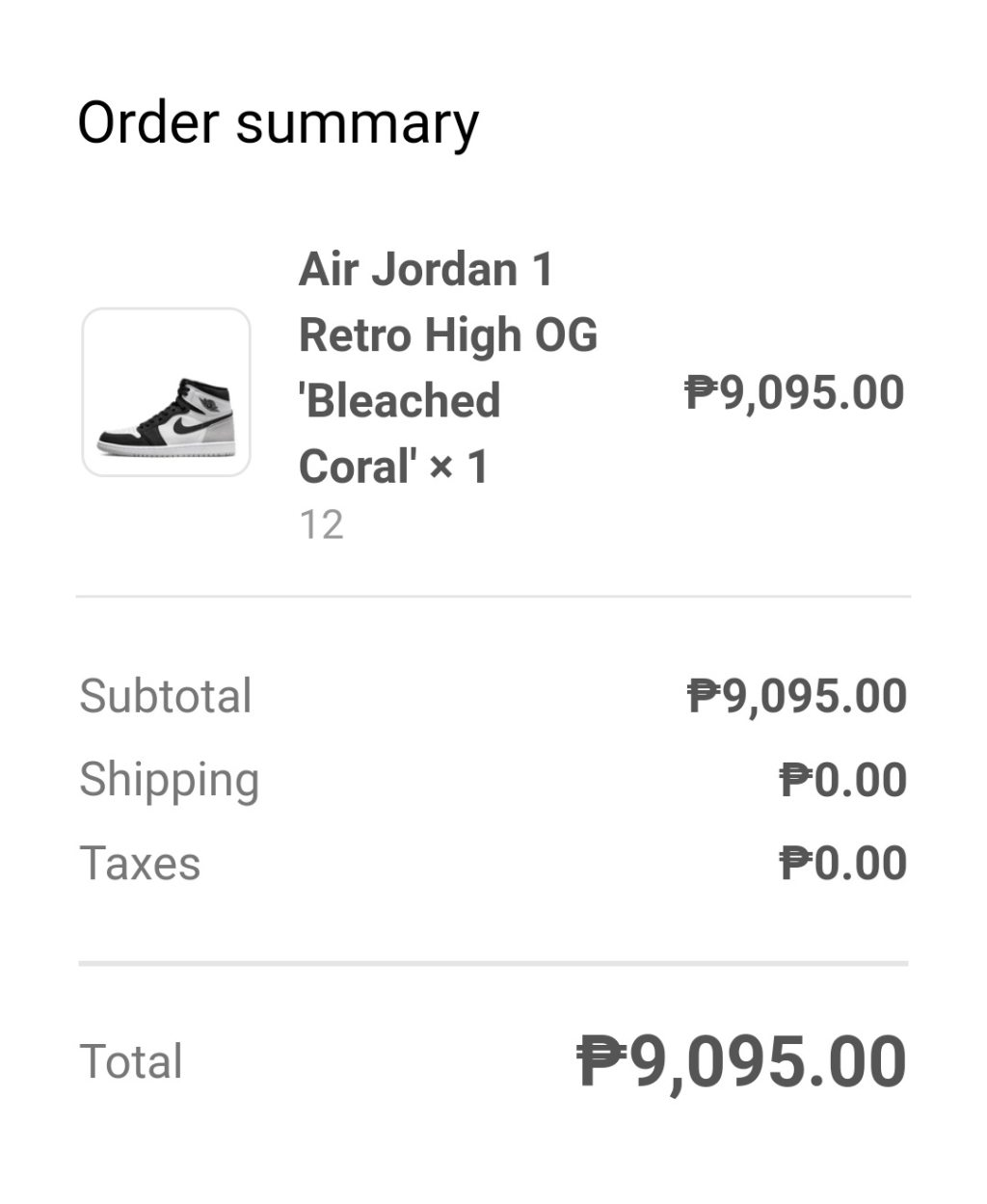Click the "Taxes" label
Image resolution: width=987 pixels, height=1204 pixels.
point(140,863)
